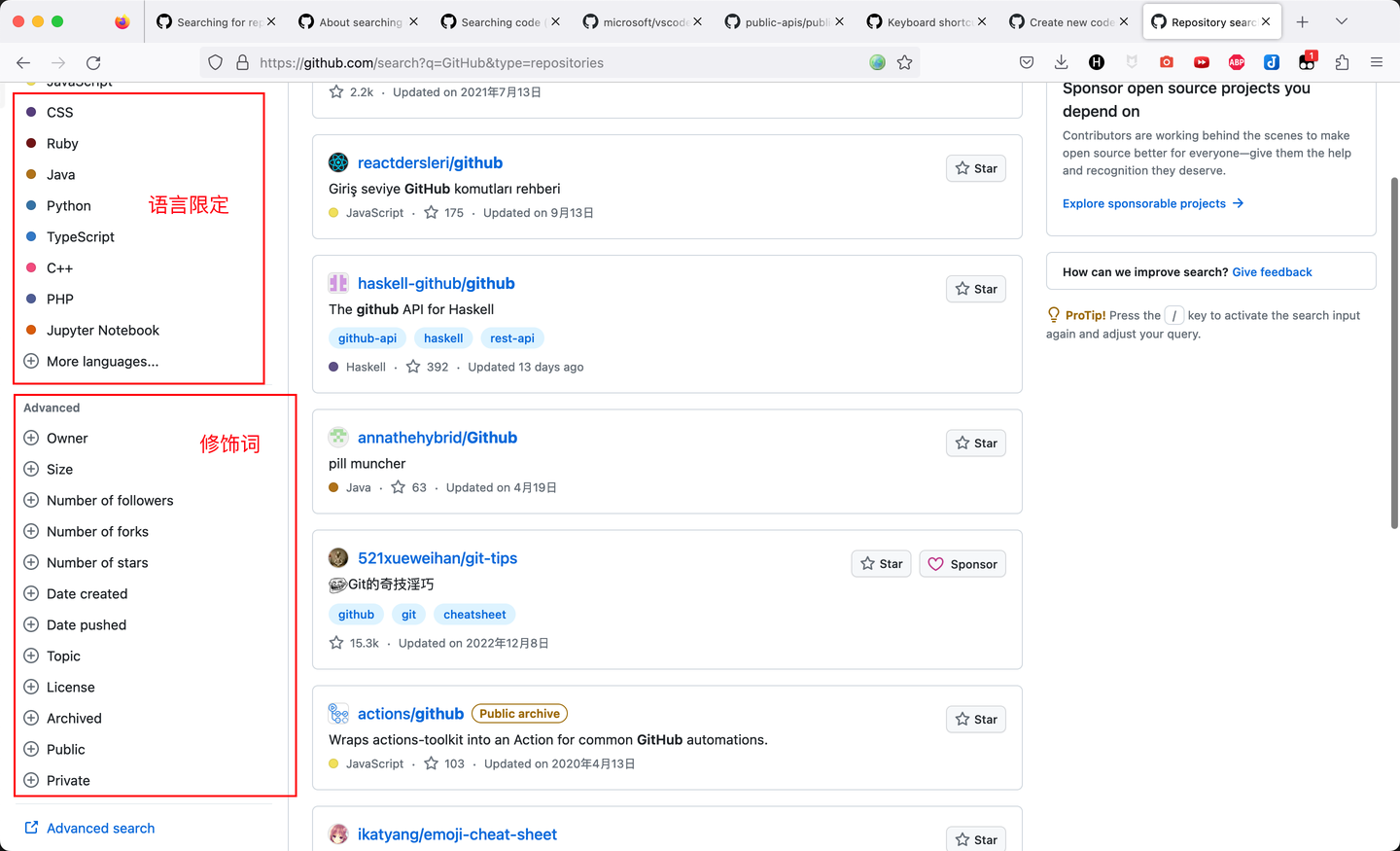Sponsor the 521xueweihan/git-tips repository
The height and width of the screenshot is (851, 1400).
[962, 564]
